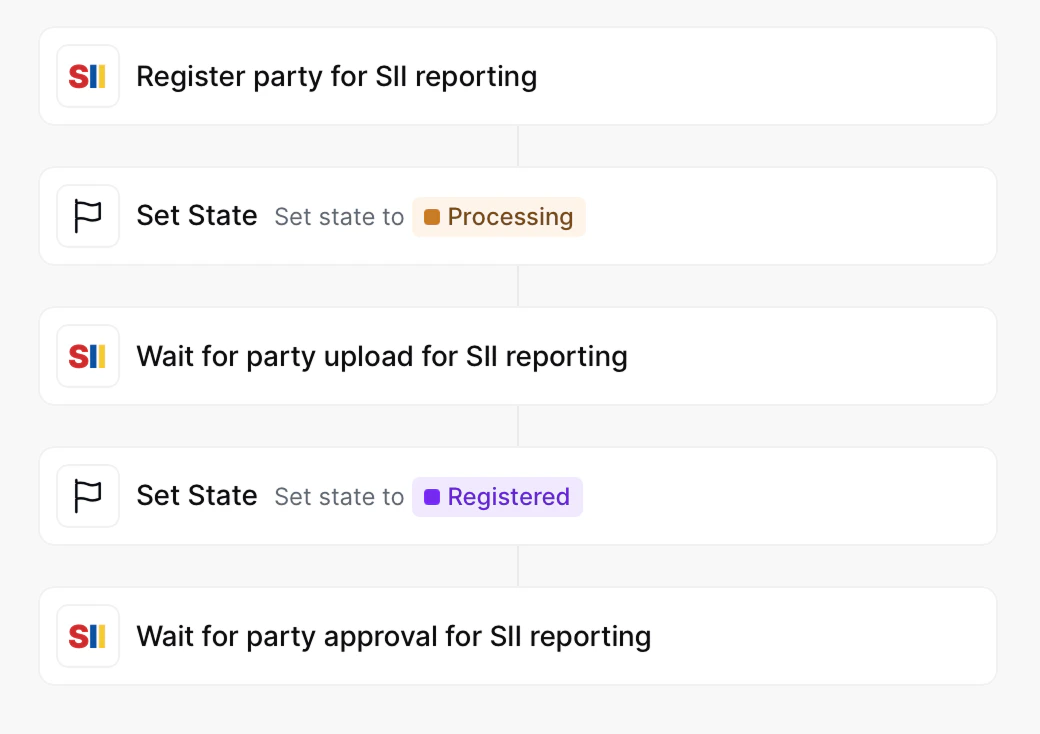This screenshot has width=1040, height=734.
Task: Click the connector line between Register and Set State
Action: pos(518,146)
